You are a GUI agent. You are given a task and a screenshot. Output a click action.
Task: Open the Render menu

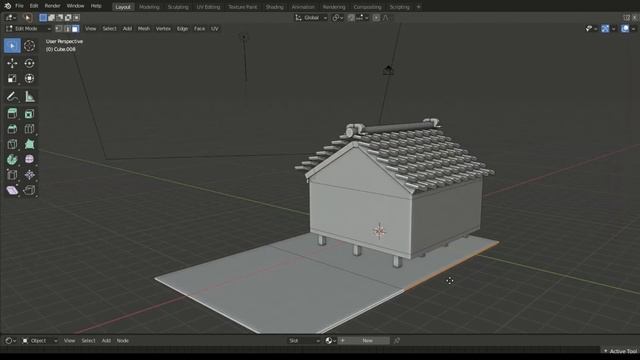[52, 6]
